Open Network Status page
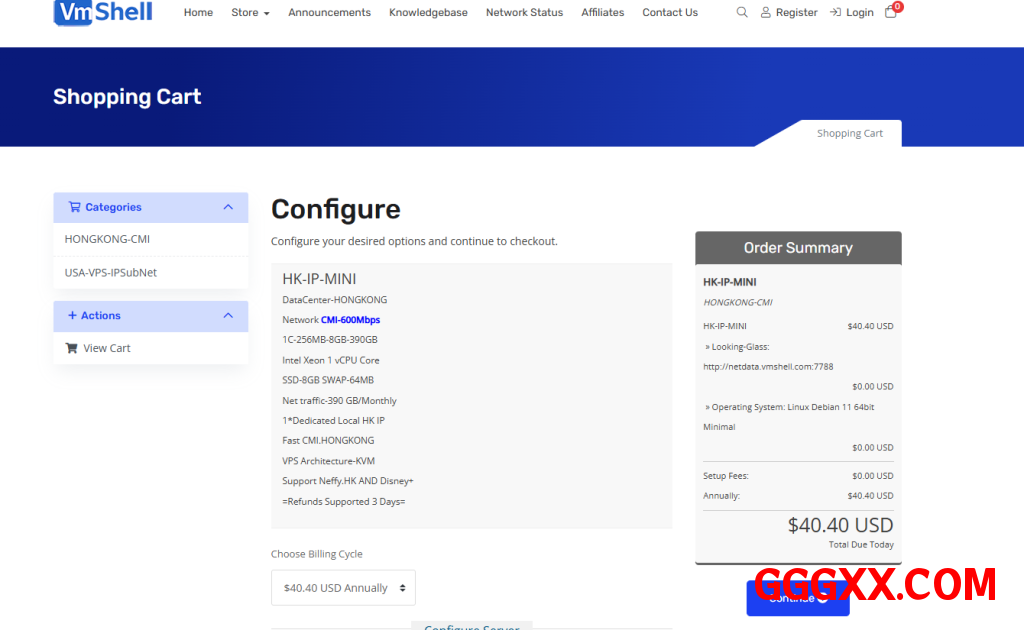The width and height of the screenshot is (1024, 630). (524, 13)
